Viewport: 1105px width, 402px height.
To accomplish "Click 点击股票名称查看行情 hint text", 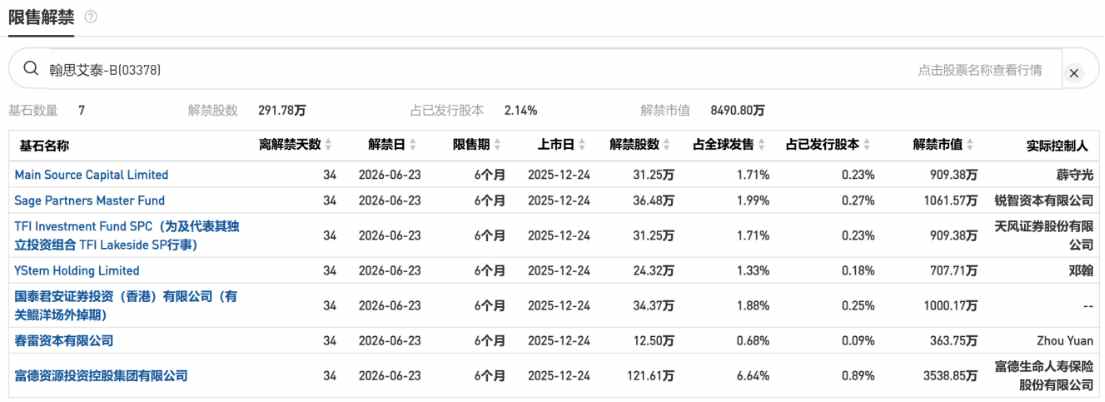I will pos(980,70).
